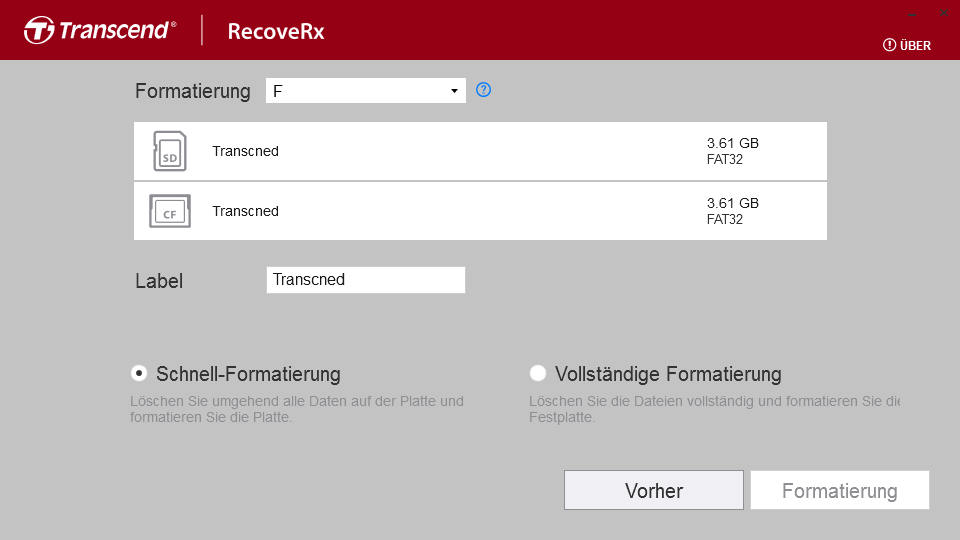Viewport: 960px width, 540px height.
Task: Click the Label input field
Action: coord(366,280)
